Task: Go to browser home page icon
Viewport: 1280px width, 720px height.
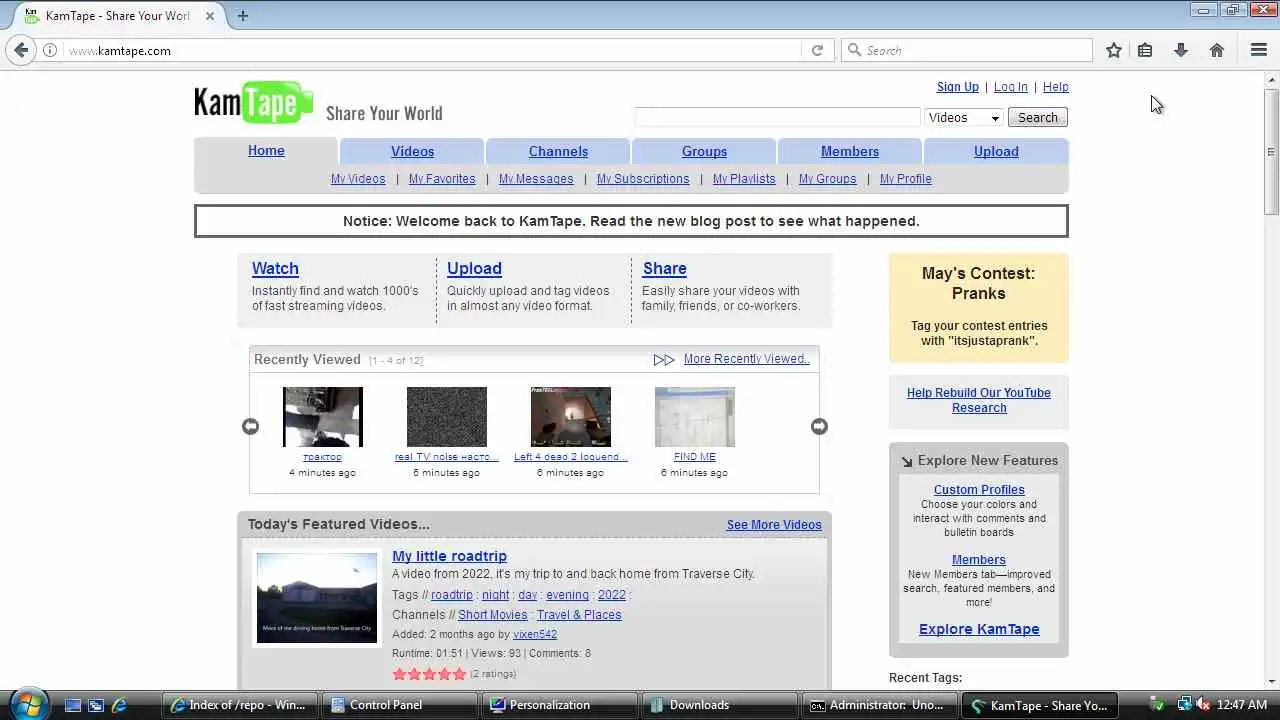Action: pos(1217,50)
